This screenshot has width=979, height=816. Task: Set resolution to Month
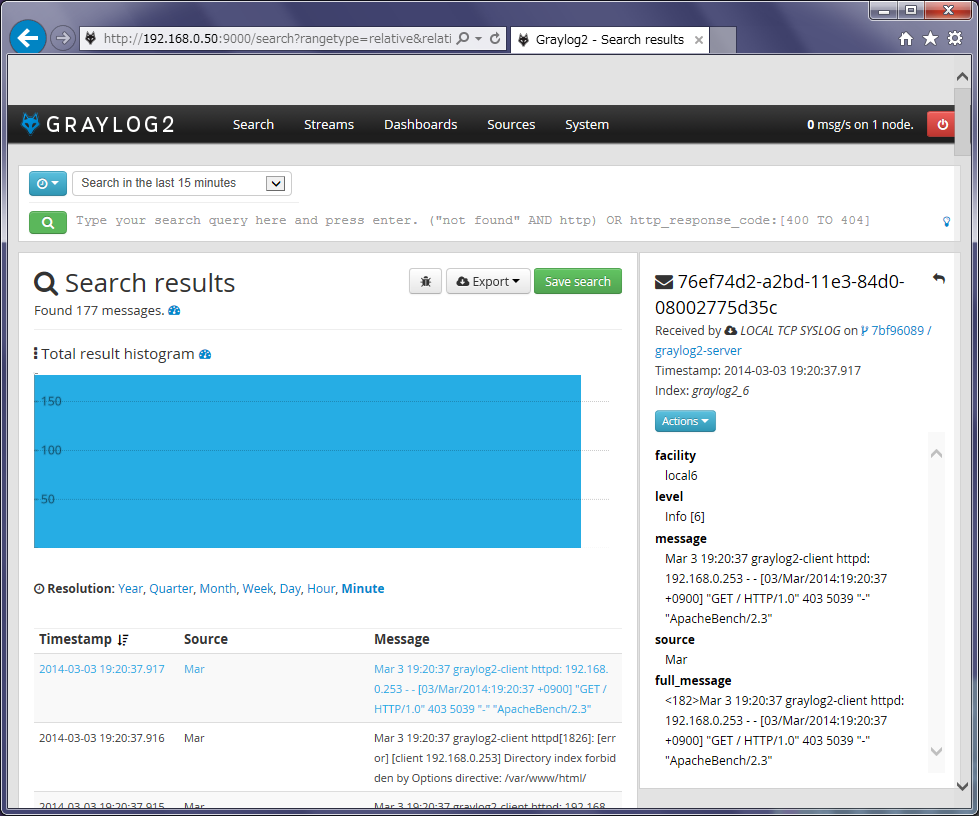[x=218, y=589]
